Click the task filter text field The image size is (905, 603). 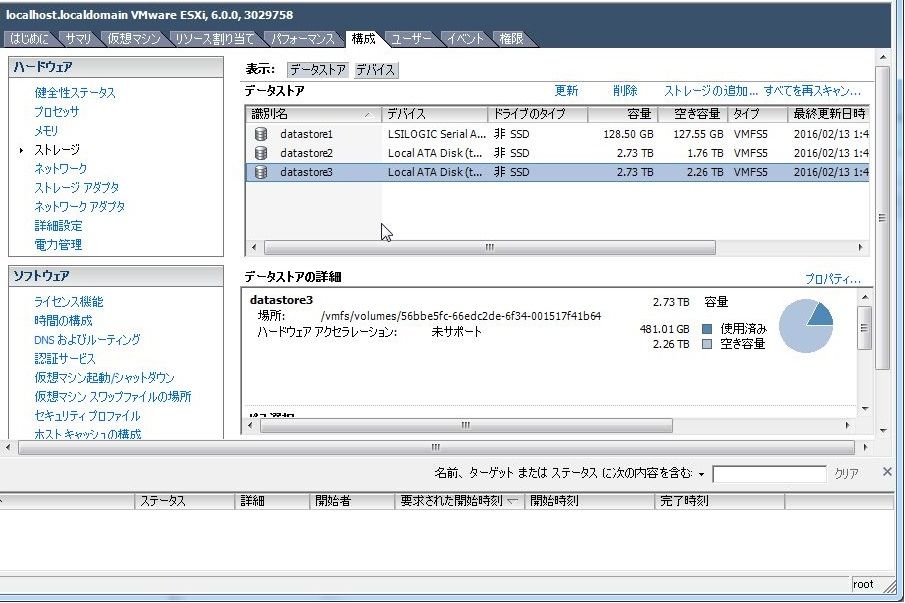pos(769,474)
